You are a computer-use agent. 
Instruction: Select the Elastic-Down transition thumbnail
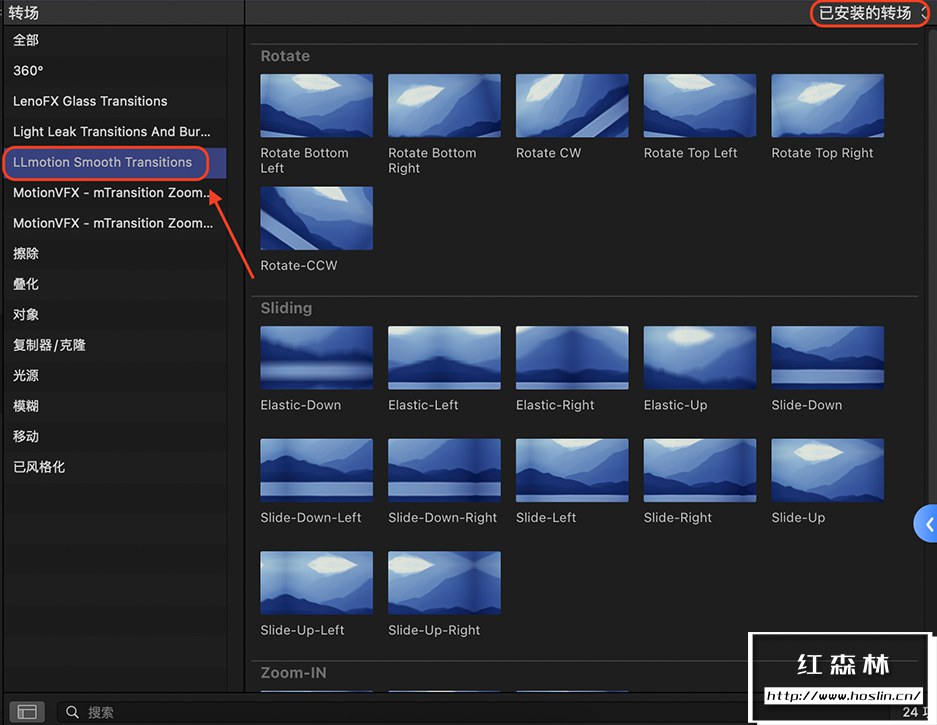(x=316, y=357)
